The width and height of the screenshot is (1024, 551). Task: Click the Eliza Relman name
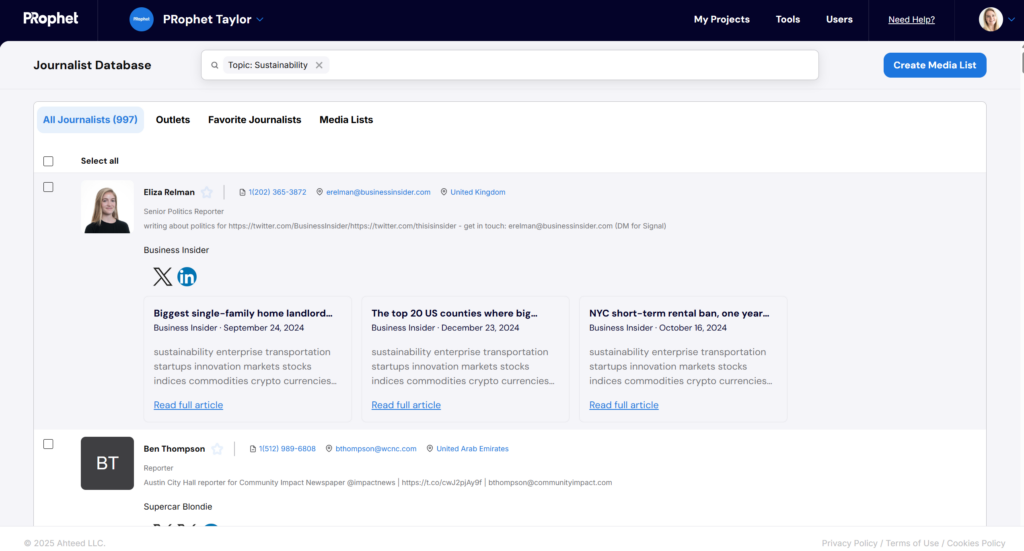pos(169,192)
